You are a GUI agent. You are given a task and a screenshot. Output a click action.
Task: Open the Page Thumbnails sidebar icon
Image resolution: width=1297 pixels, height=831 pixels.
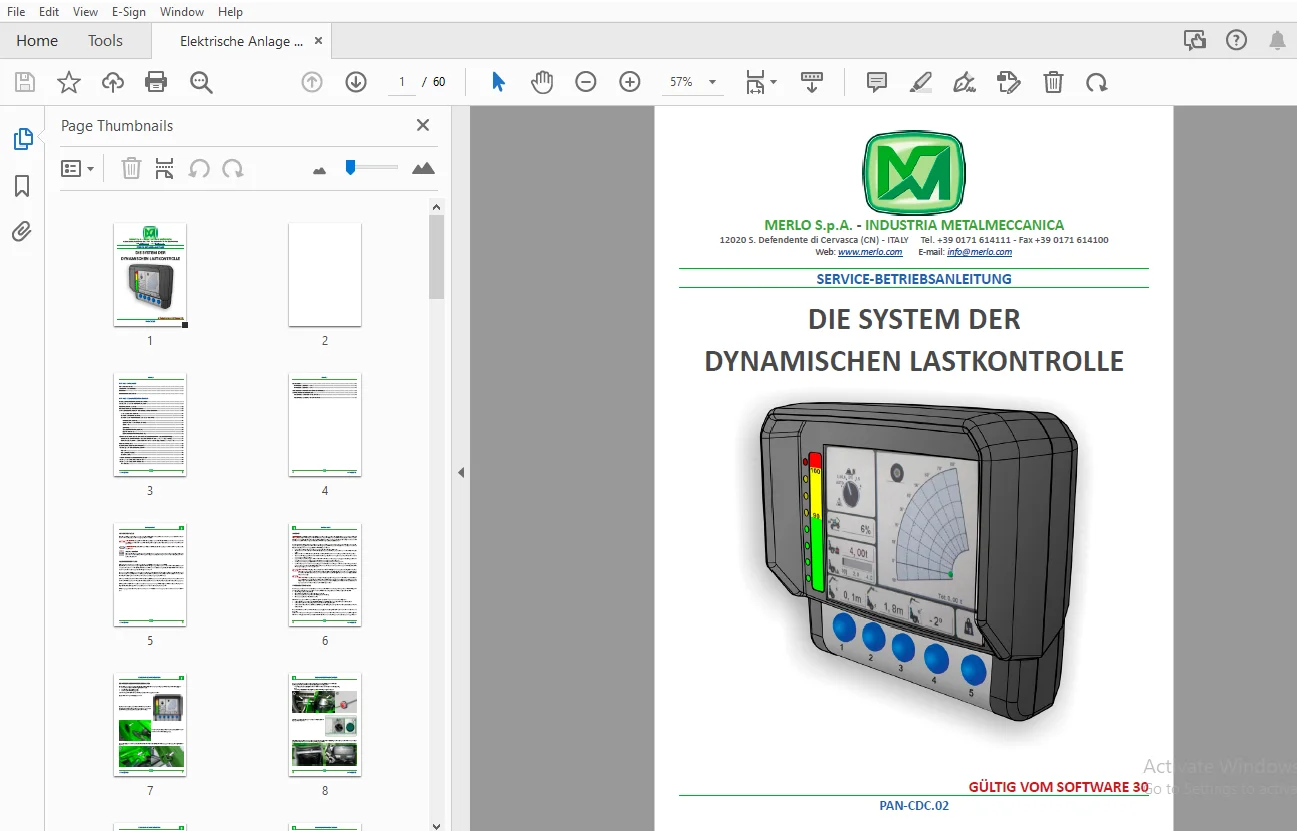tap(23, 139)
